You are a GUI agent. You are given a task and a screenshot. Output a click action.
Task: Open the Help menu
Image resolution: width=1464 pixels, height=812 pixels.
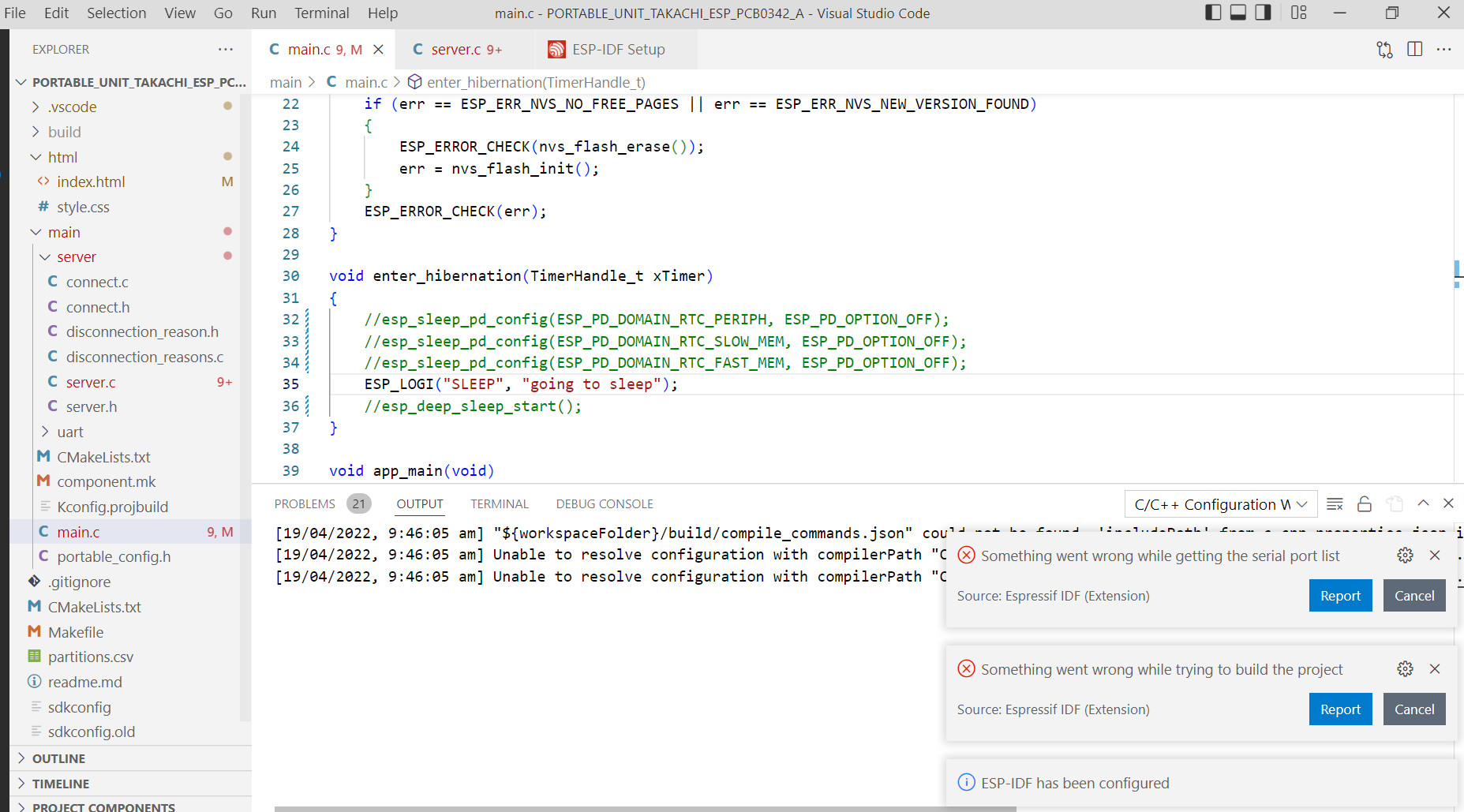coord(383,13)
